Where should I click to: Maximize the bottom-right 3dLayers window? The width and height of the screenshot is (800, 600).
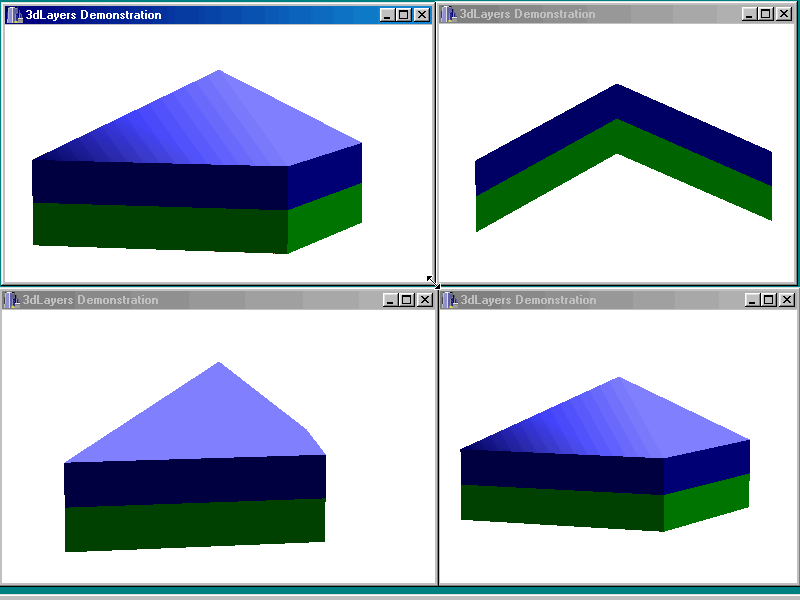(769, 300)
